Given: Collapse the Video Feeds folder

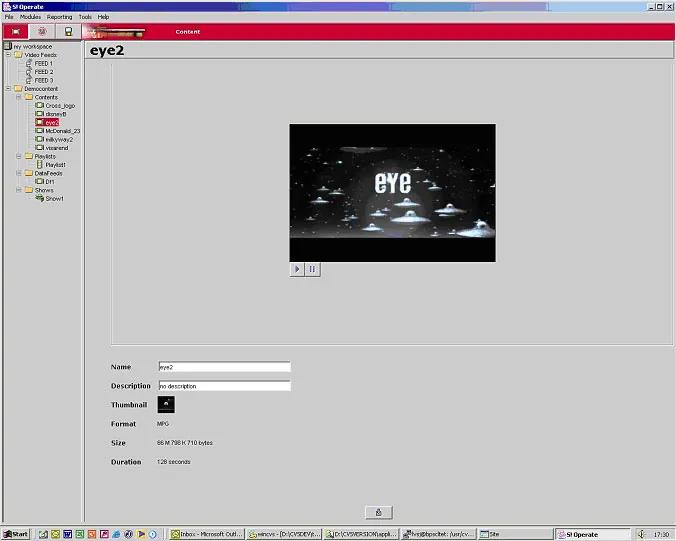Looking at the screenshot, I should pos(8,55).
